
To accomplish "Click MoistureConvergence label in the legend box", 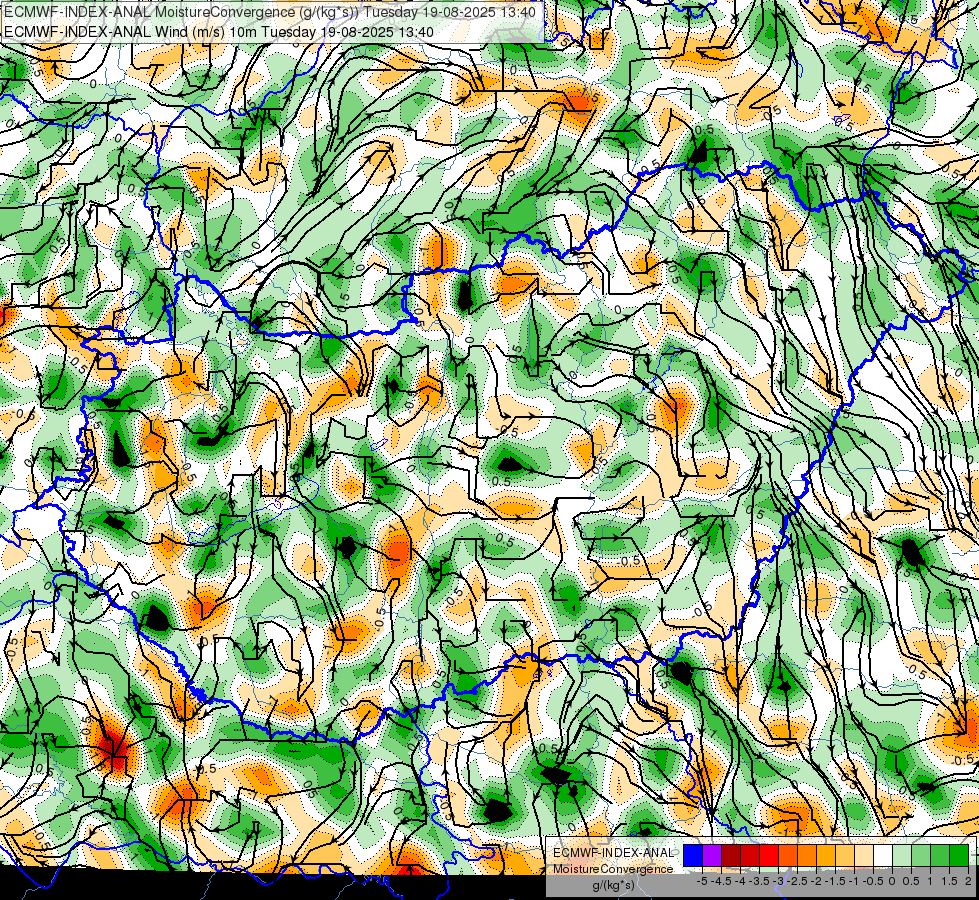I will coord(613,869).
